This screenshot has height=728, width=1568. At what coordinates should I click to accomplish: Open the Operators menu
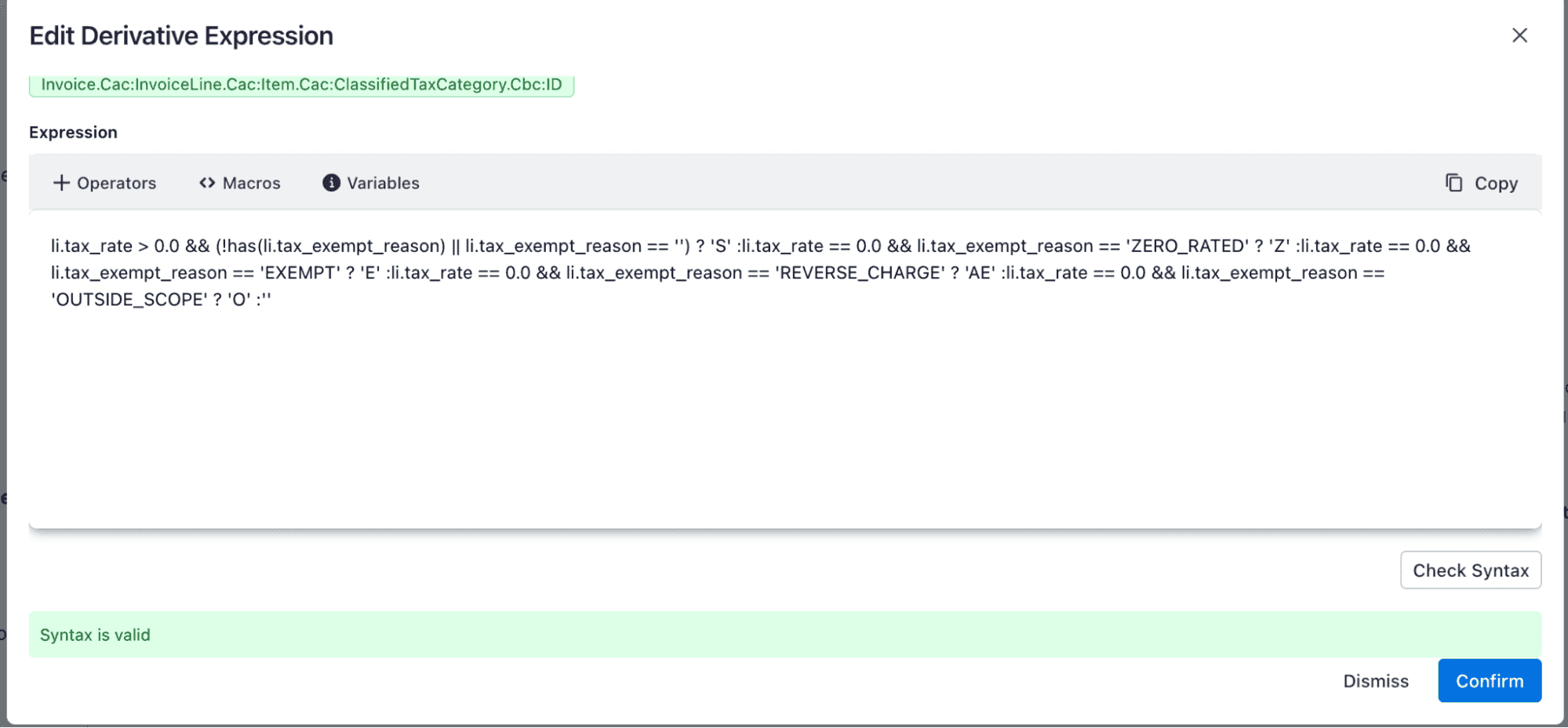116,183
